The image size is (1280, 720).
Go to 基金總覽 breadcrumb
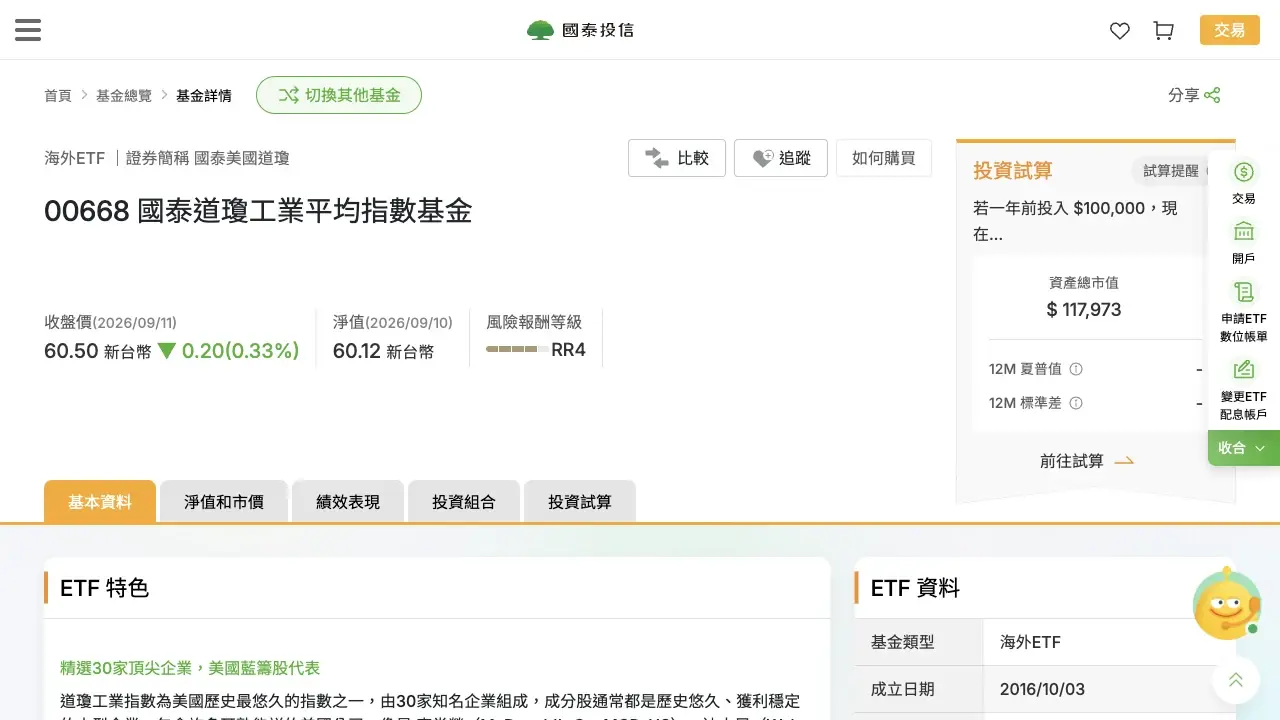coord(124,96)
